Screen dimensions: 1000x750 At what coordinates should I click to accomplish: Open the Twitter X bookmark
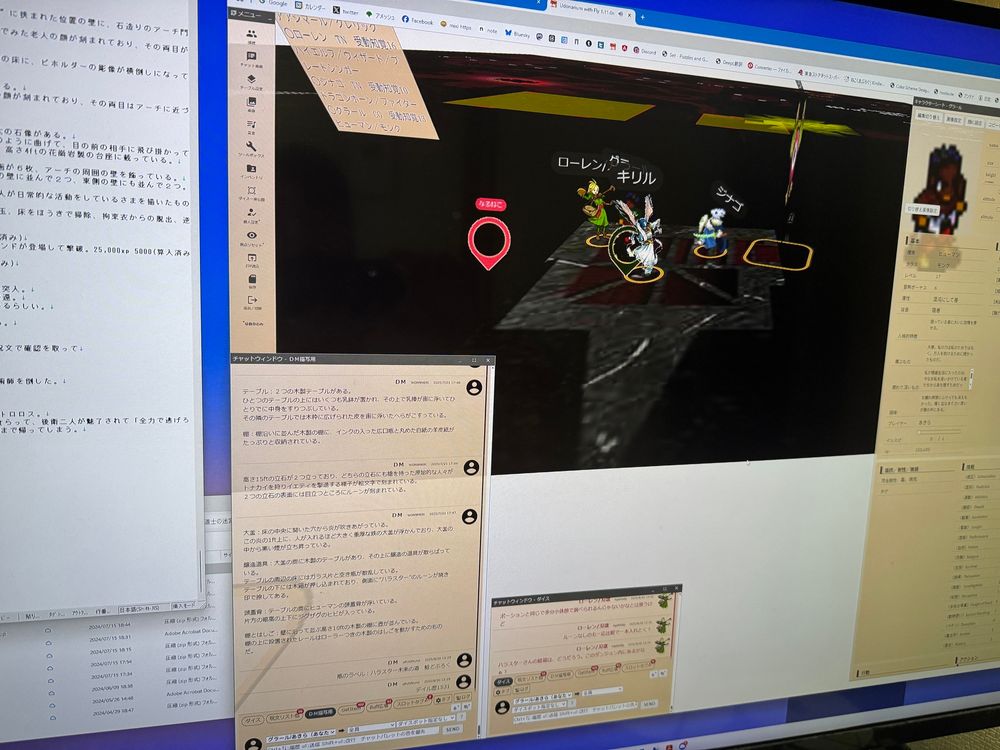pyautogui.click(x=346, y=11)
